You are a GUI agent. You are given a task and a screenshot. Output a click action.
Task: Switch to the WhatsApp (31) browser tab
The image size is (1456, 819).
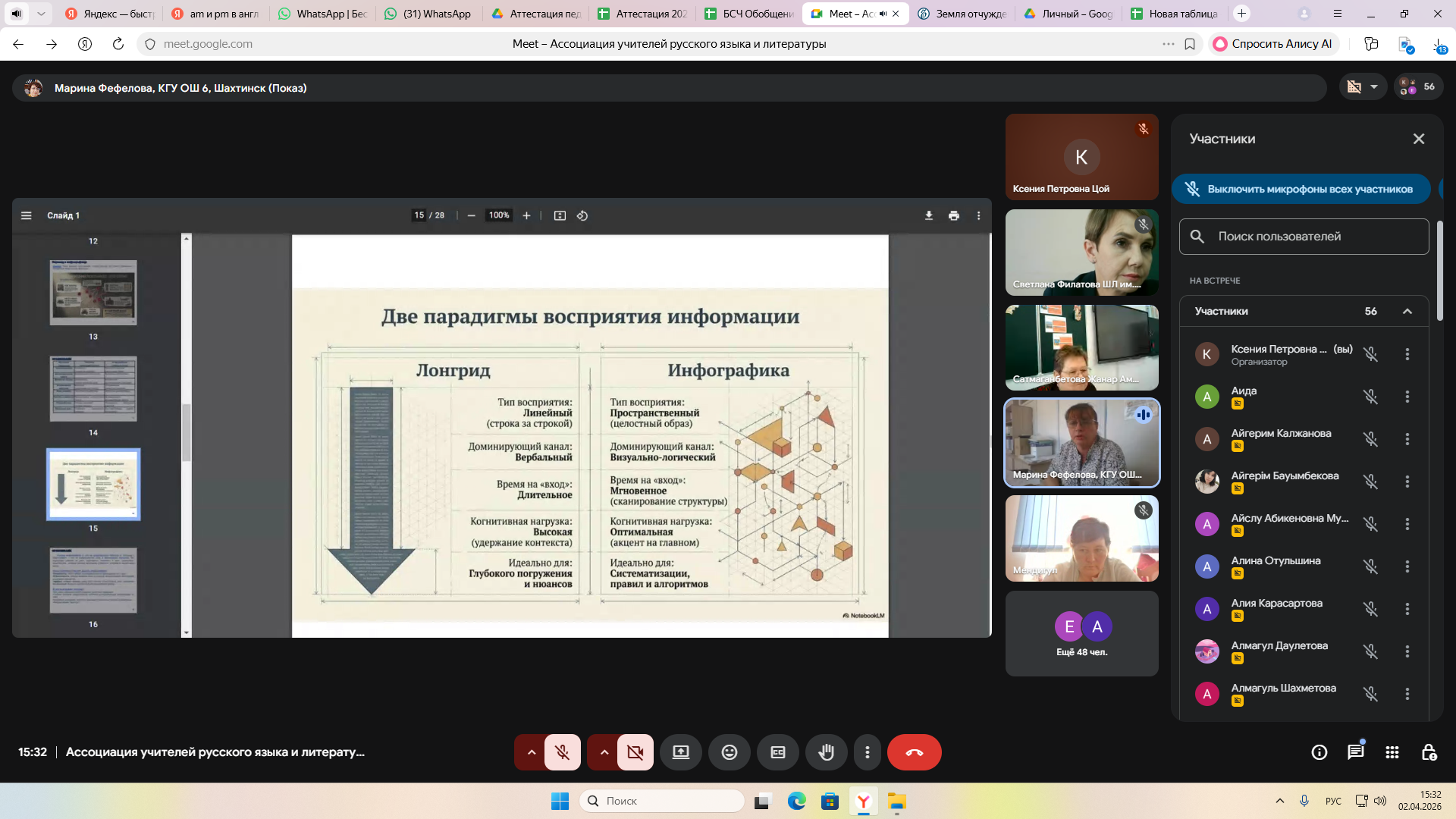[428, 14]
